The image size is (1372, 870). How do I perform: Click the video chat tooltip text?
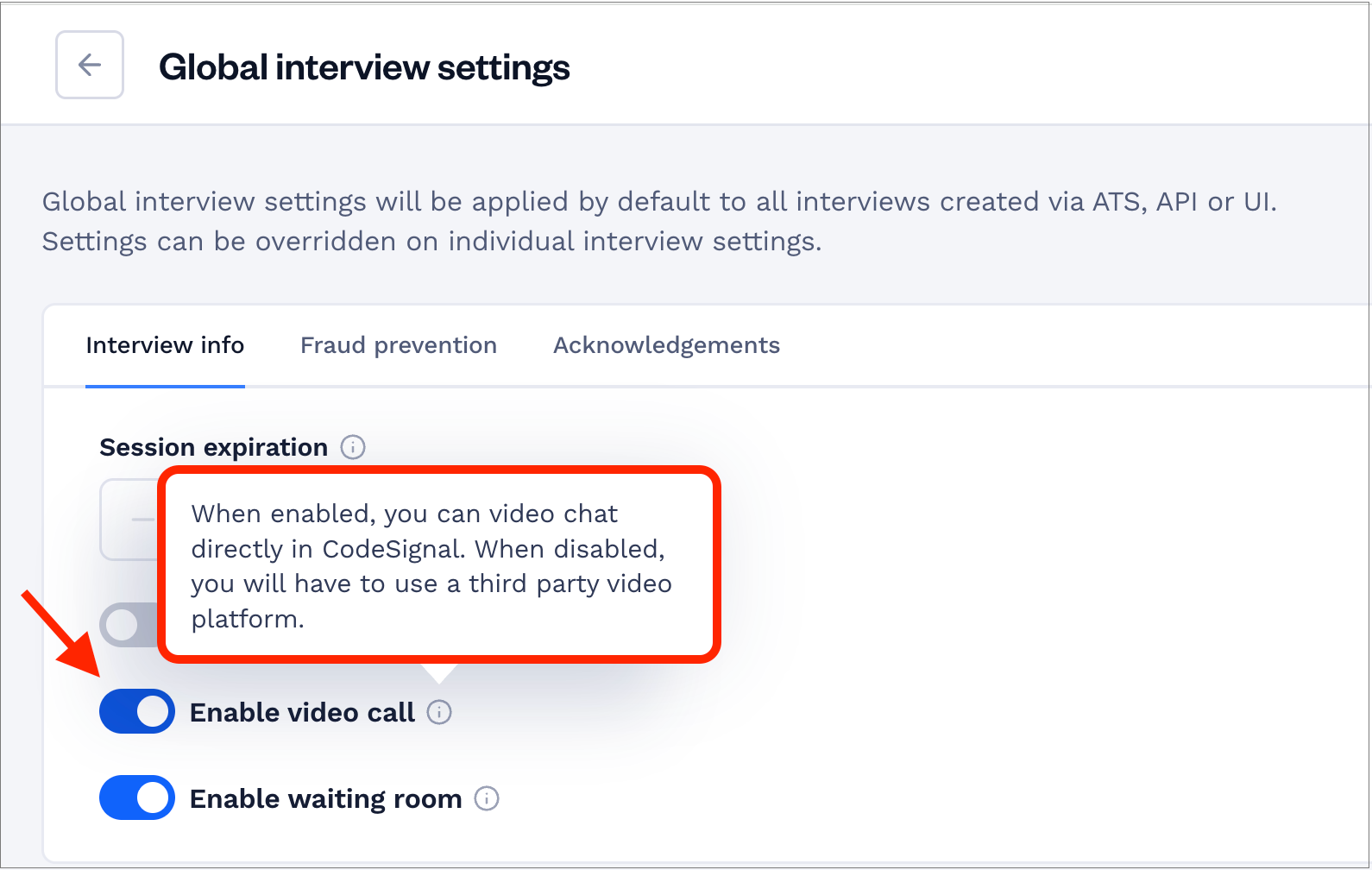coord(431,566)
